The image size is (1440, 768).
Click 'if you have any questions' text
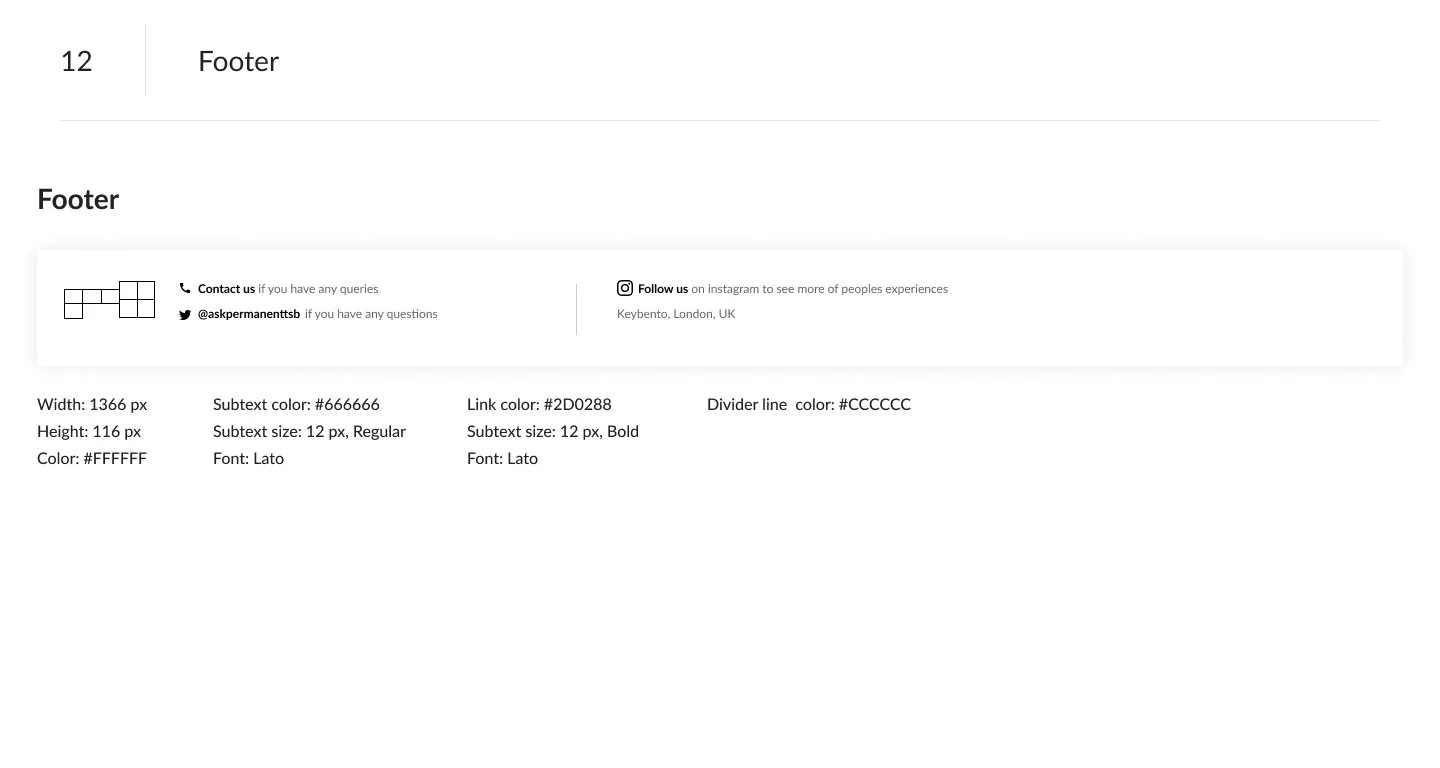371,314
